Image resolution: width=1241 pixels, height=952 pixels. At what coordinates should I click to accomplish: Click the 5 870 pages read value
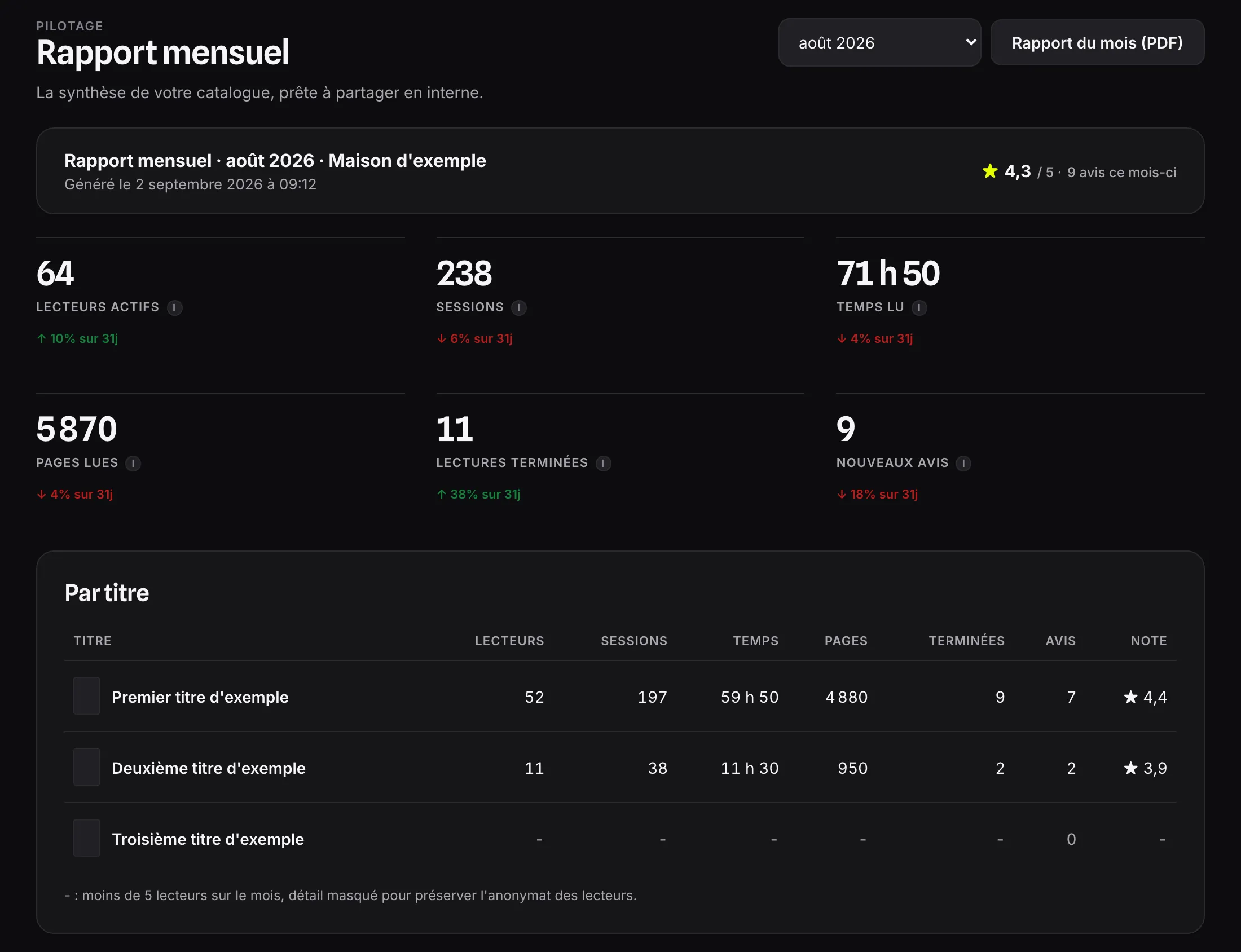77,429
